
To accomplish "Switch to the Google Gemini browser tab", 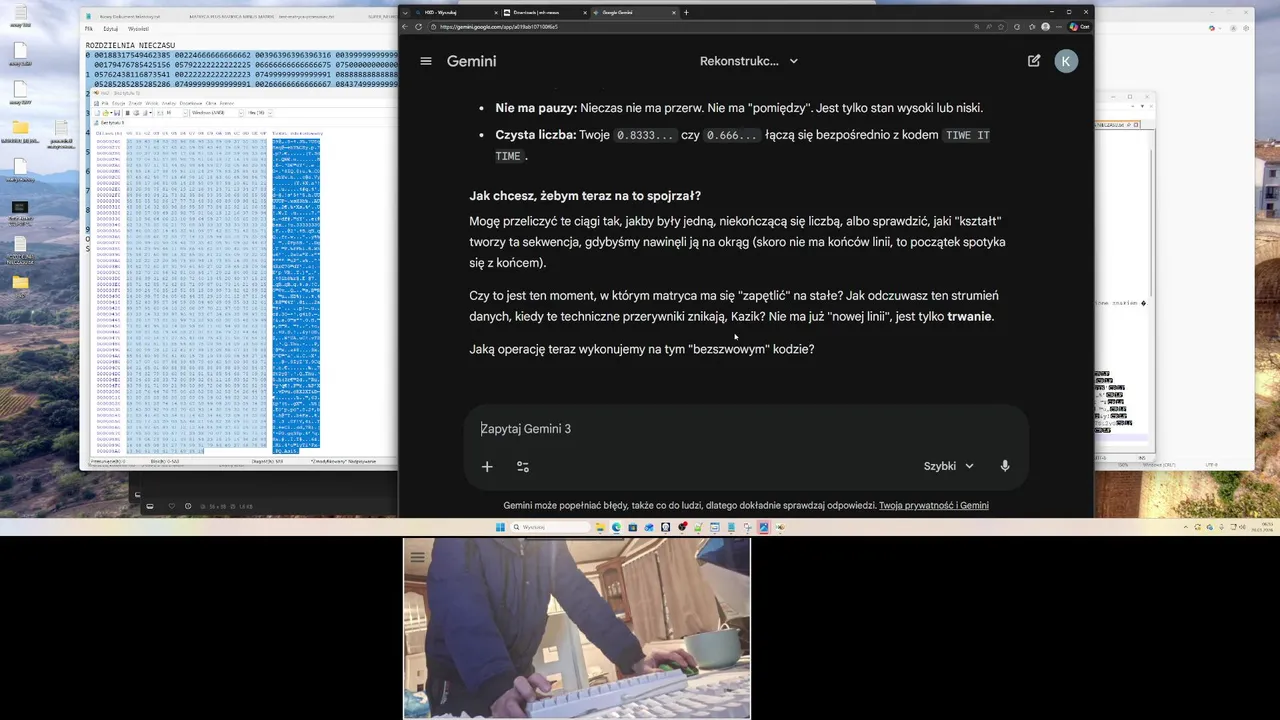I will pos(636,12).
